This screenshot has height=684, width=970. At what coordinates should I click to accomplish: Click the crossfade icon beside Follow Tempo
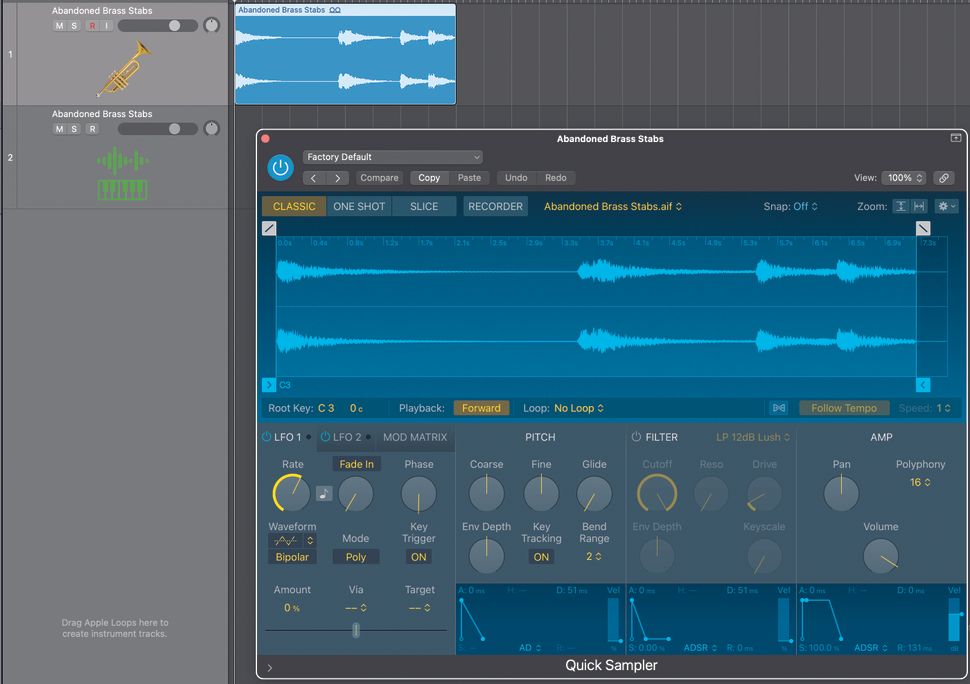[778, 408]
